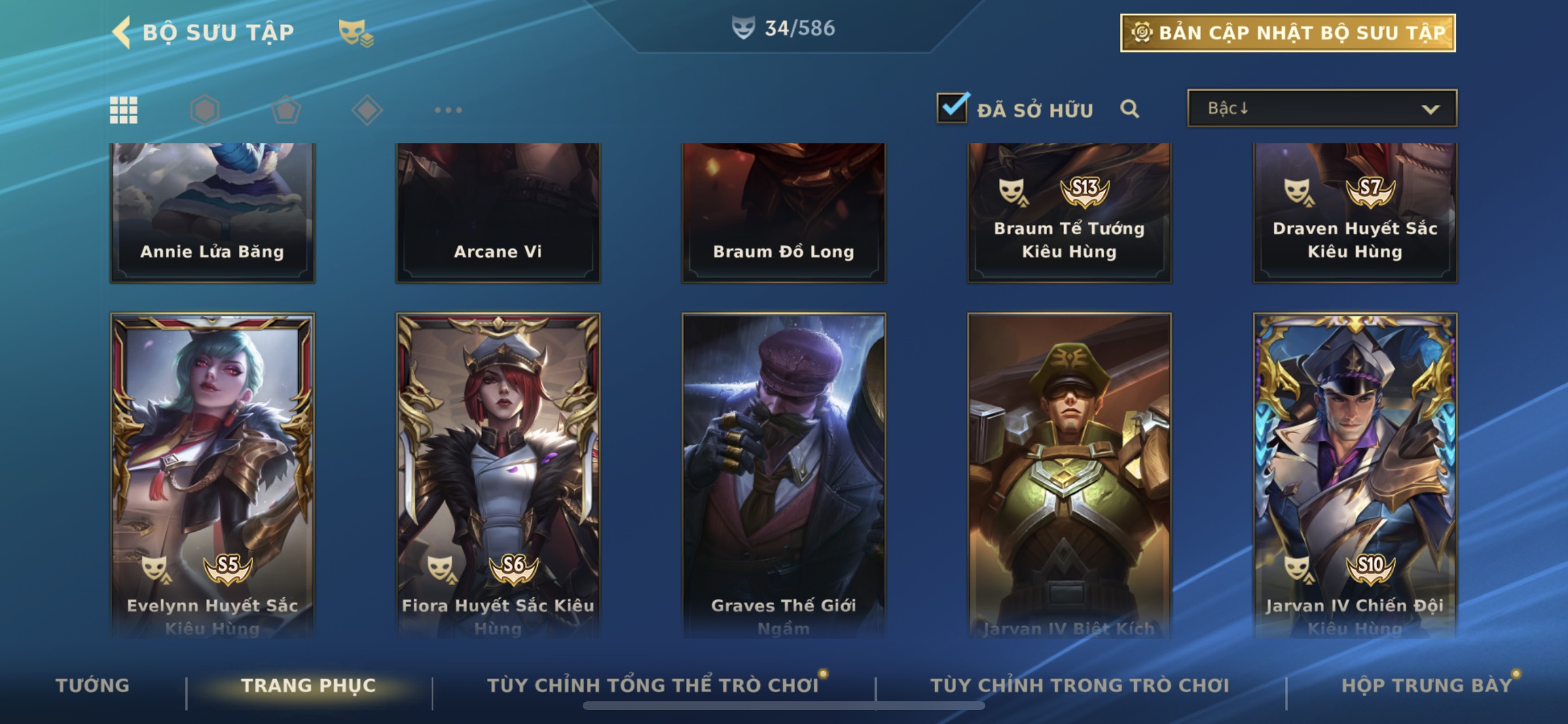Open Tùy Chỉnh Trong Trò Chơi tab

1080,686
